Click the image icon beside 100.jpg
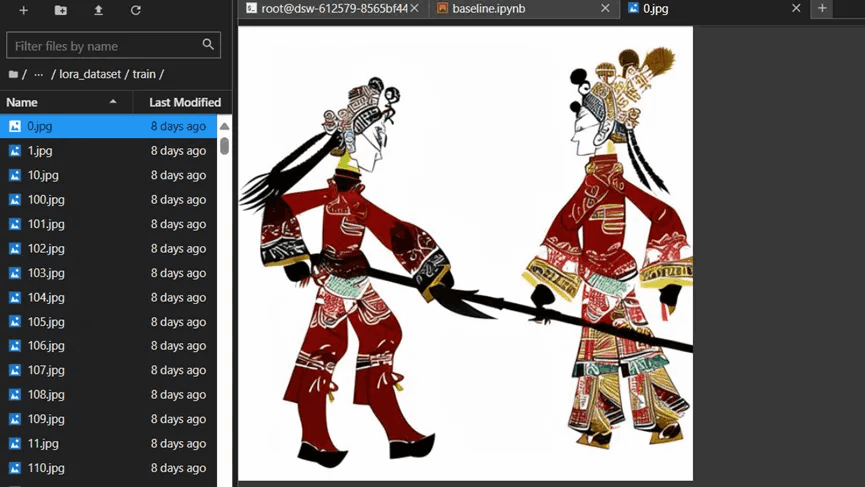The image size is (865, 487). click(x=15, y=200)
